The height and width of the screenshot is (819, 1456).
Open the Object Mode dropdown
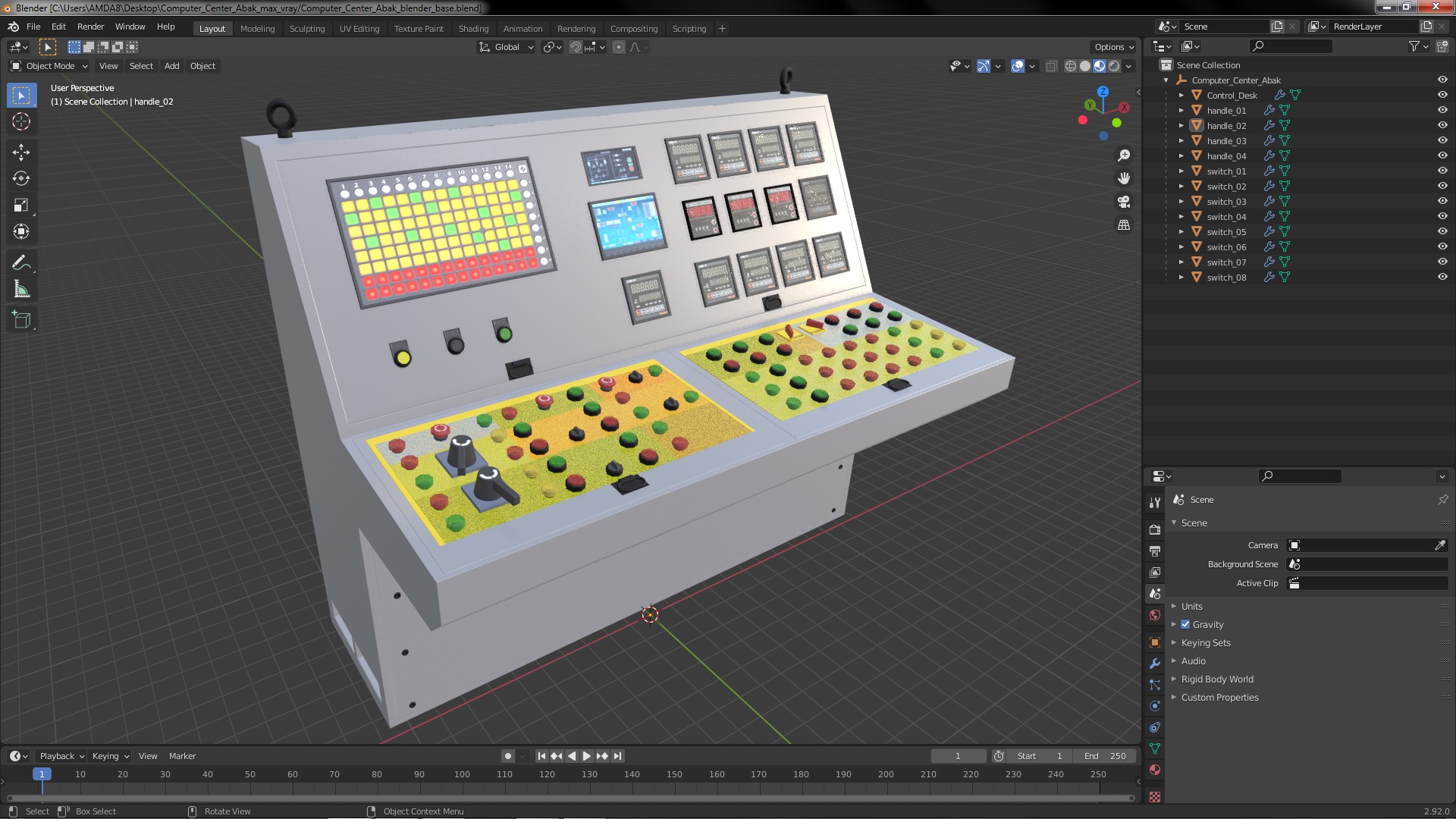pyautogui.click(x=49, y=66)
